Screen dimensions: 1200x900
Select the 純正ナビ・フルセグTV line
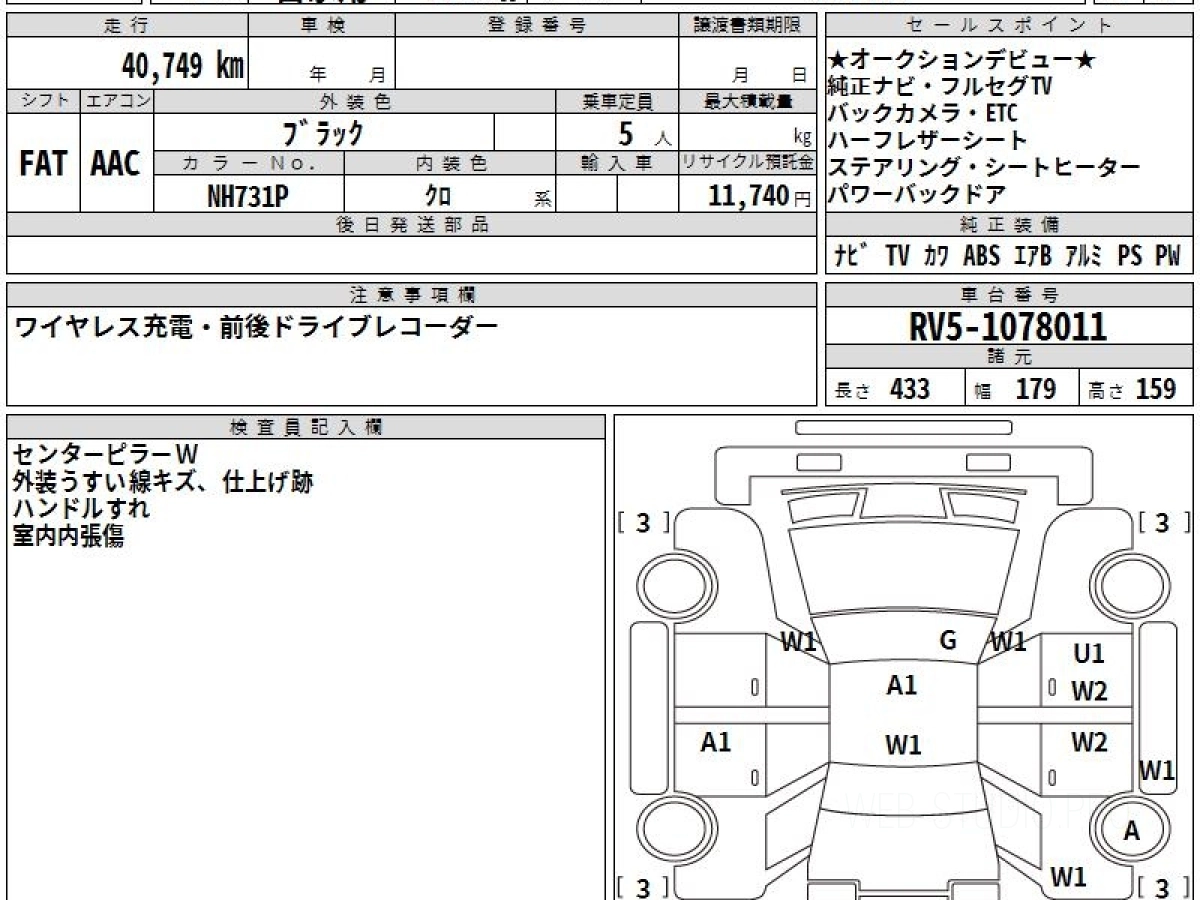[940, 87]
